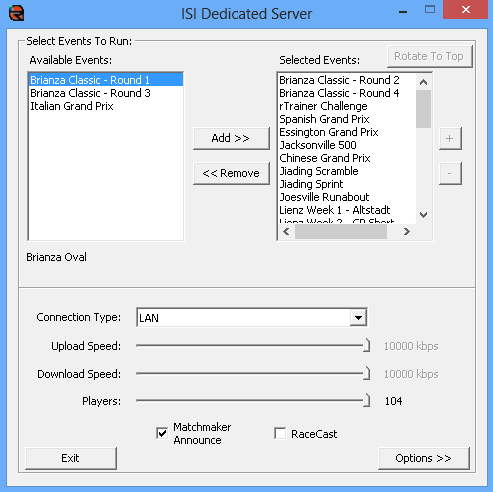Click the ISI app icon in title bar
This screenshot has height=492, width=493.
click(16, 13)
